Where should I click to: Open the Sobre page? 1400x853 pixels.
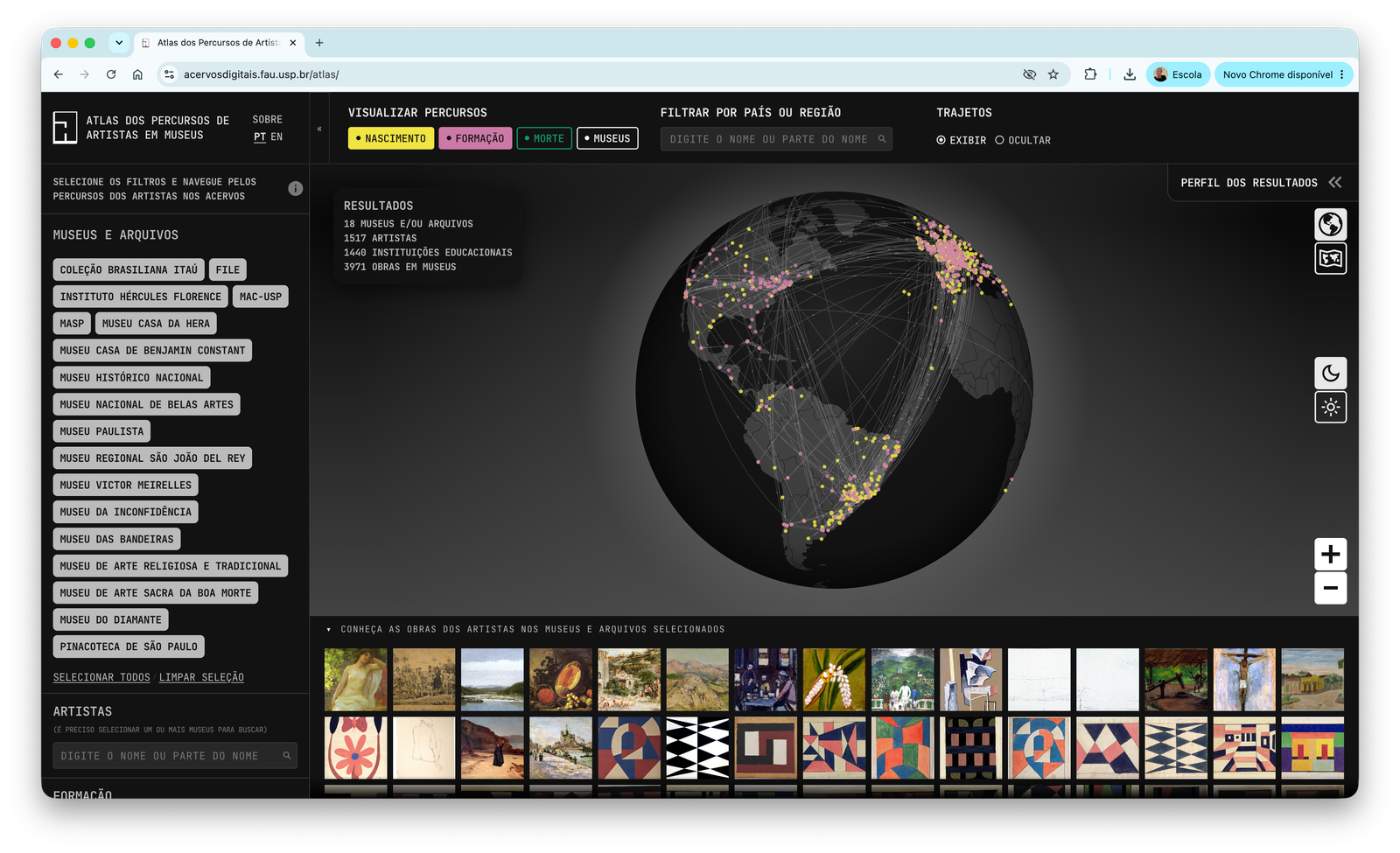[268, 120]
